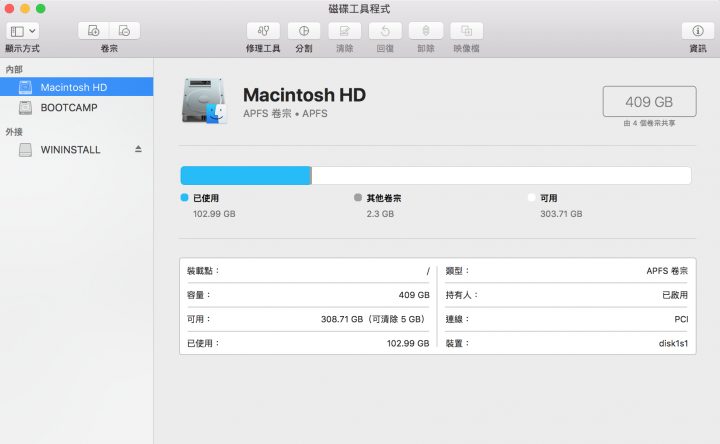Open the 資訊 info panel icon

tap(698, 31)
